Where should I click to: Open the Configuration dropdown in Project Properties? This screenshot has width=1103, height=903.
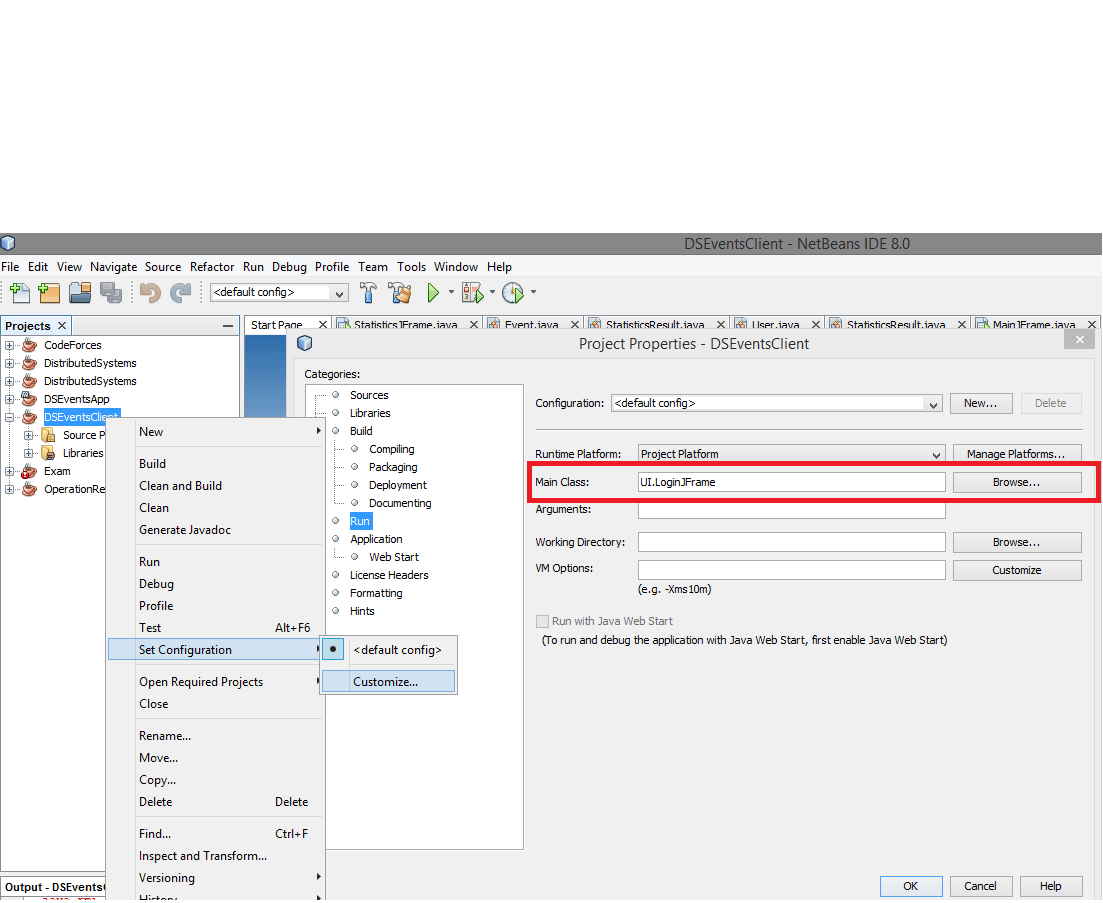[x=933, y=404]
